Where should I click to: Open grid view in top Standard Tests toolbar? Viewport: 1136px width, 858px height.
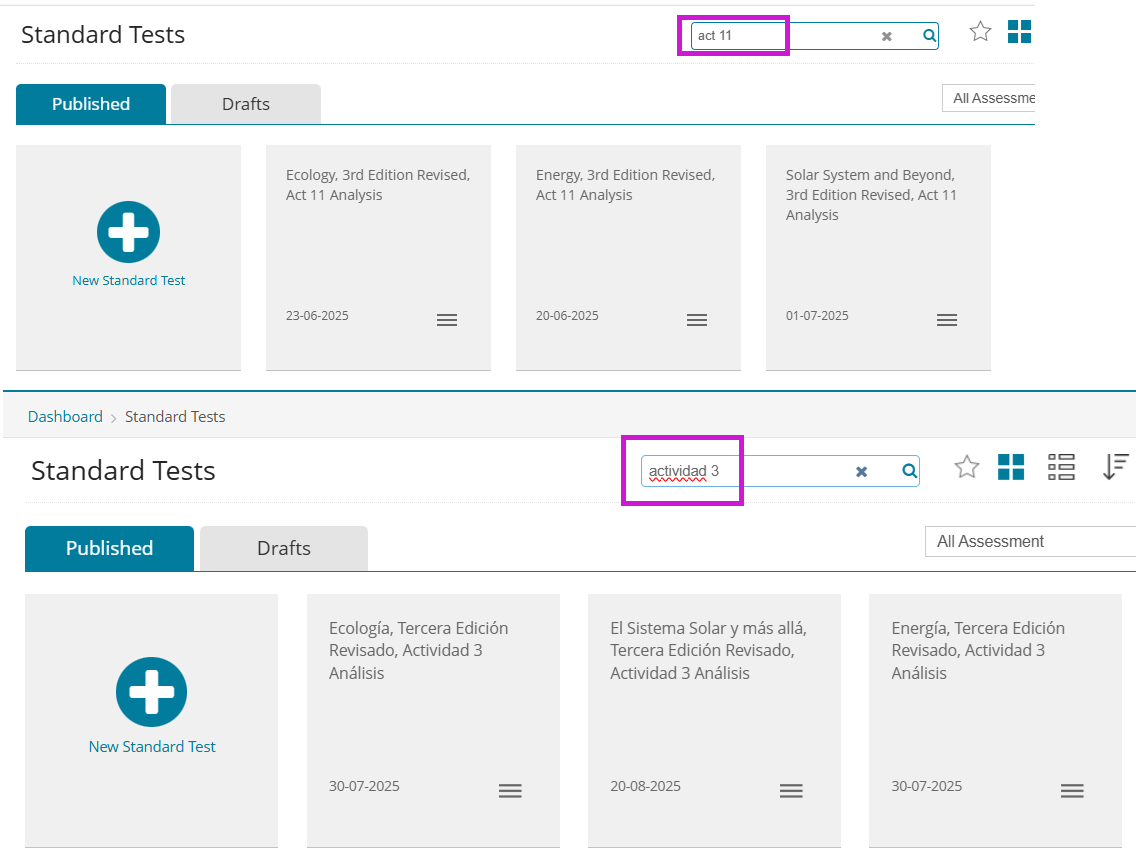[x=1019, y=31]
